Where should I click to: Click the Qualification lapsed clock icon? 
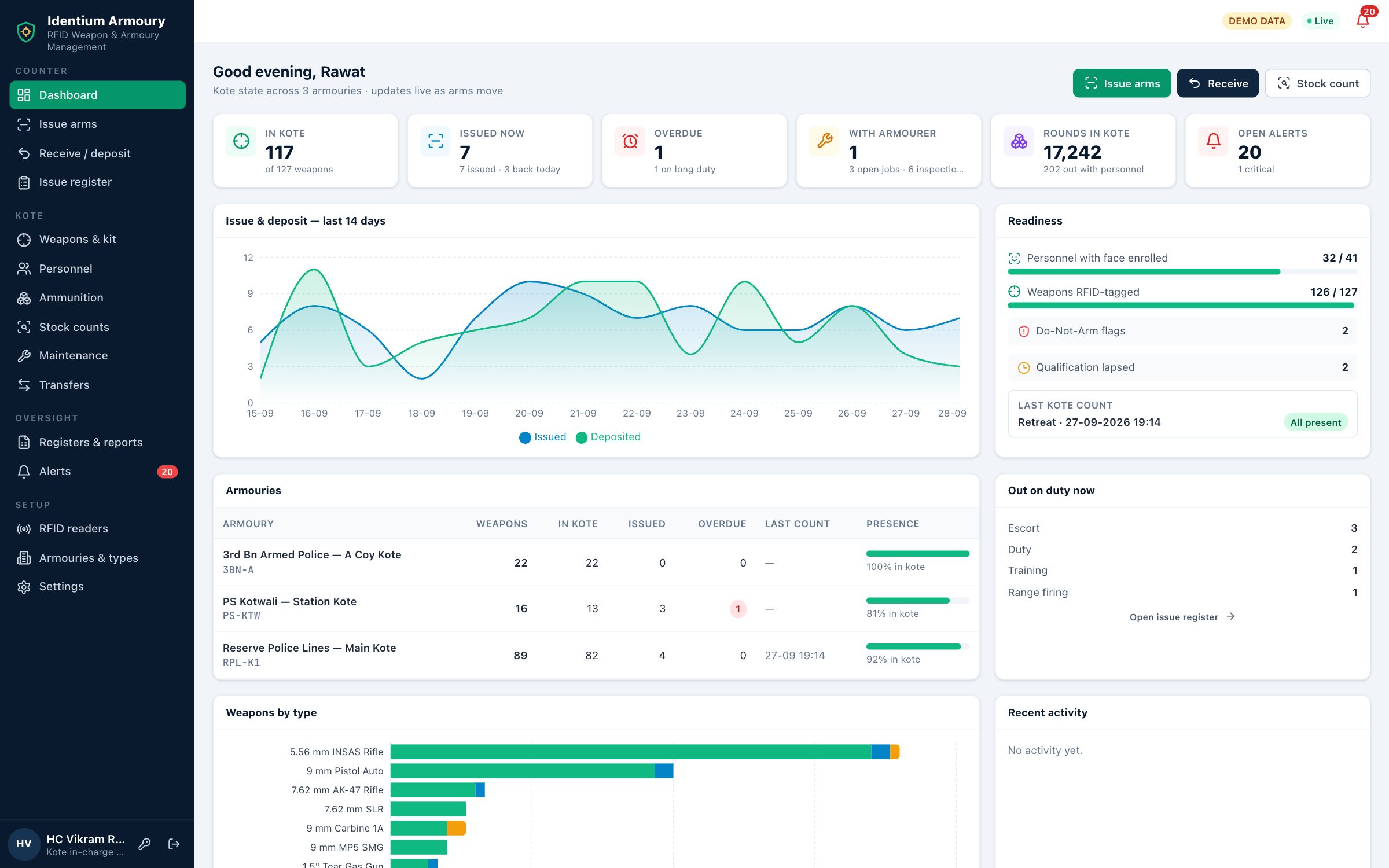point(1024,368)
